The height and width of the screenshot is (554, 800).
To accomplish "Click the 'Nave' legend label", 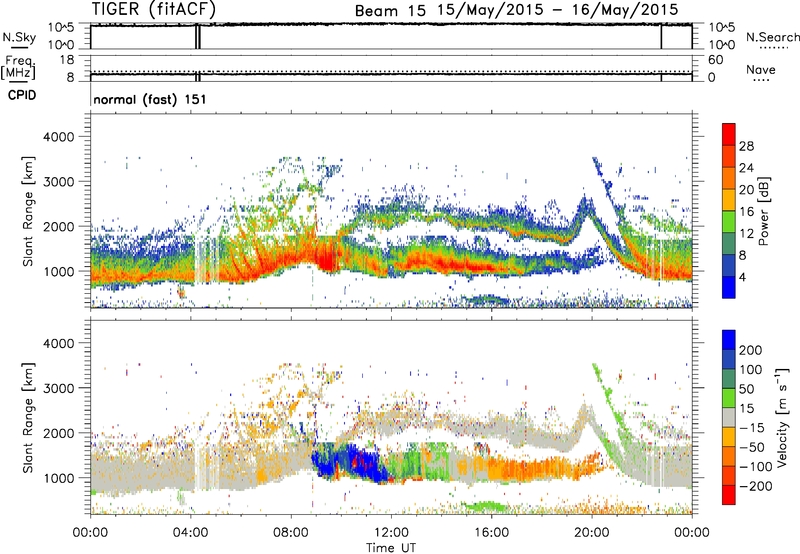I will click(761, 69).
